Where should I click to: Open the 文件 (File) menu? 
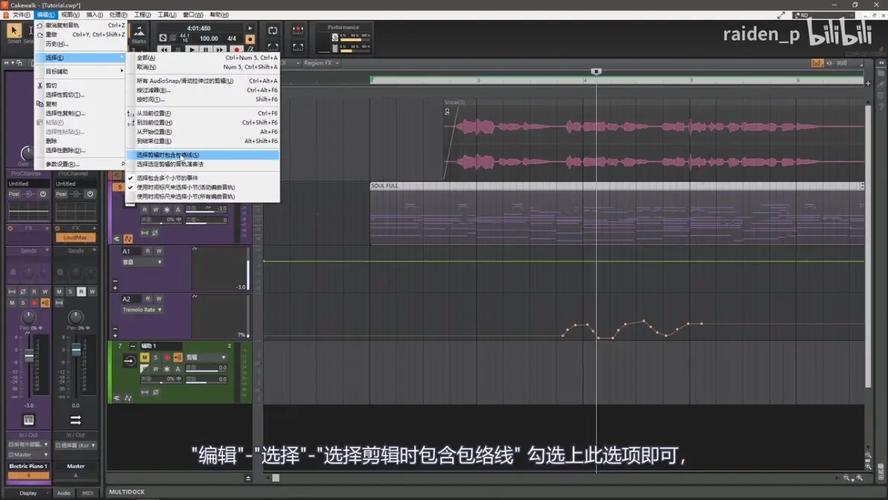(x=21, y=15)
